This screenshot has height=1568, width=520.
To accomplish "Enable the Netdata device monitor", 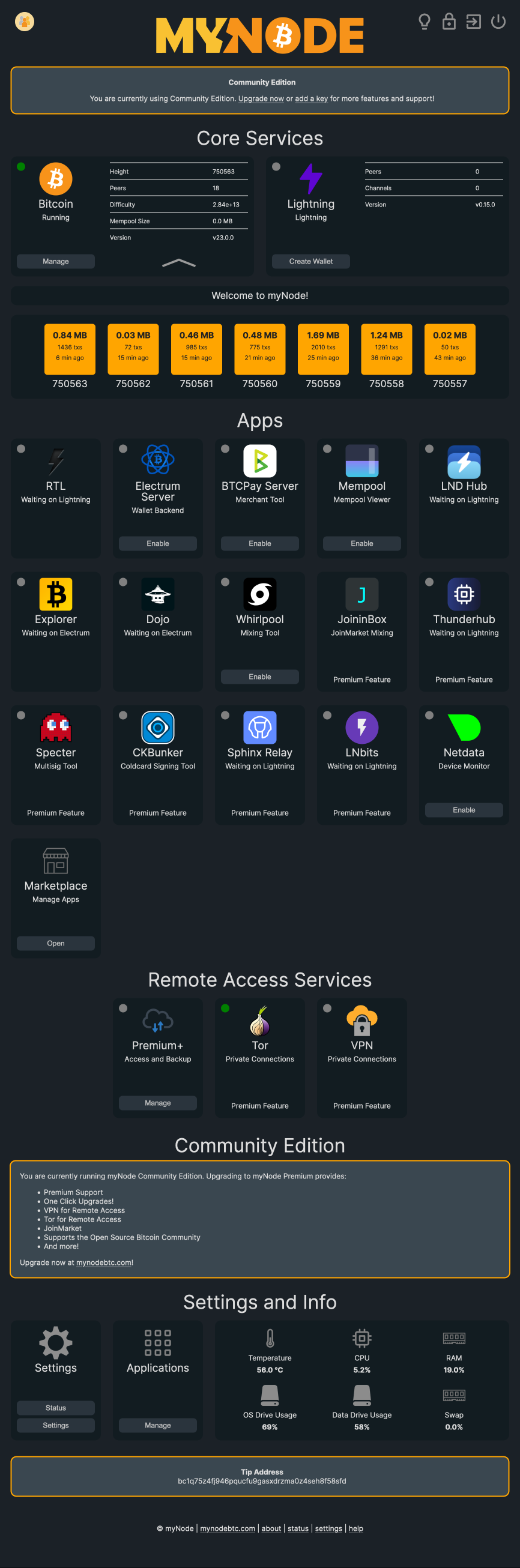I will click(x=464, y=810).
